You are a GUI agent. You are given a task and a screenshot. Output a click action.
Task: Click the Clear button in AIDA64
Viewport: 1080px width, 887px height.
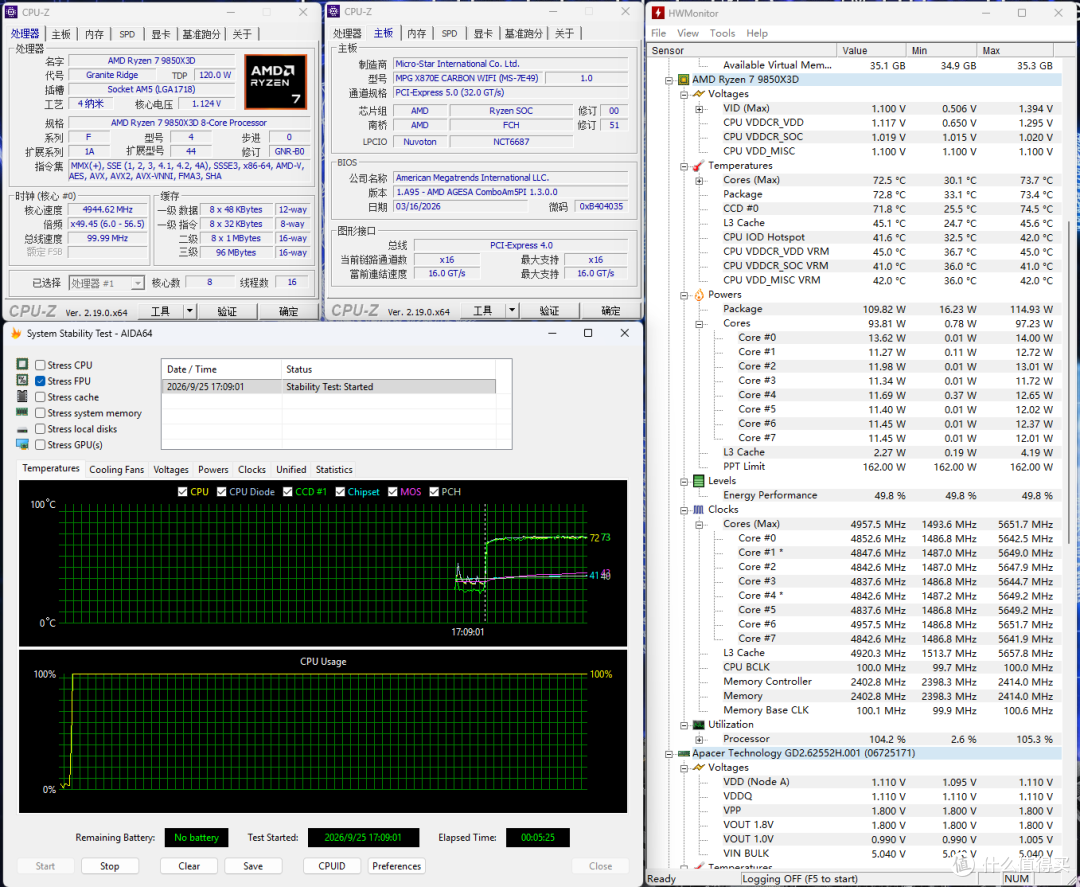coord(189,866)
